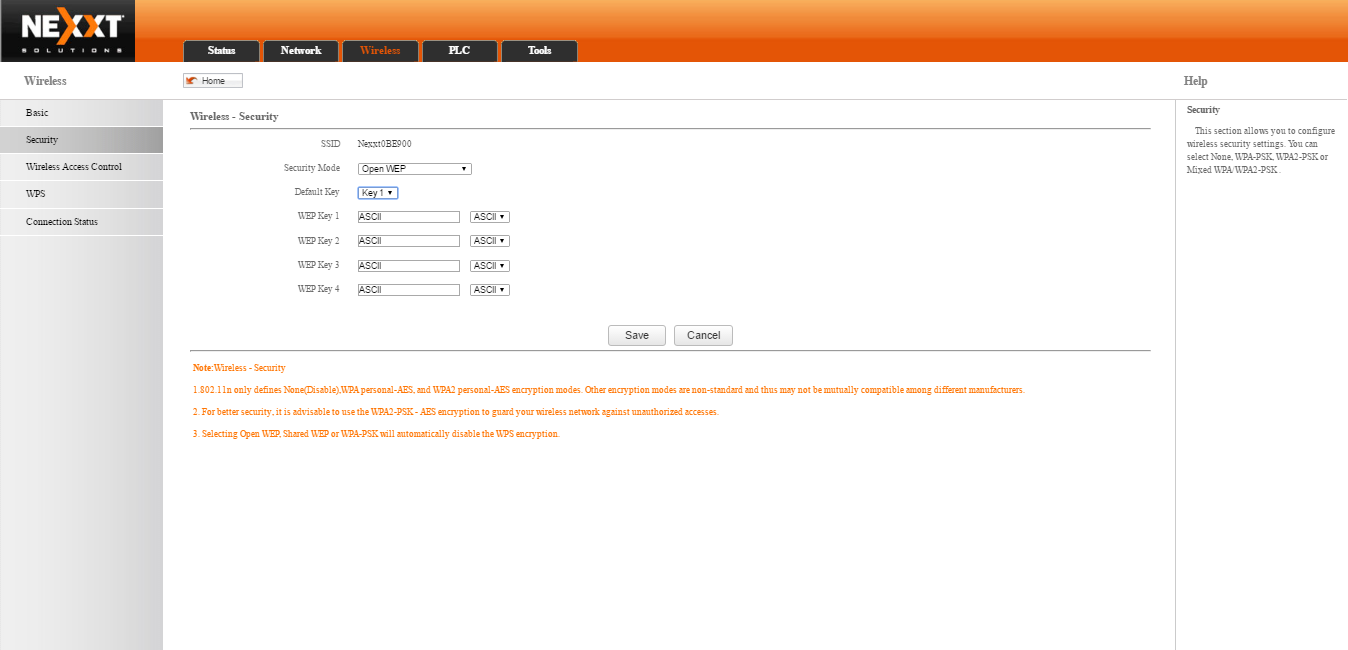Screen dimensions: 1348x650
Task: Click the Nexxt Solutions logo
Action: tap(71, 32)
